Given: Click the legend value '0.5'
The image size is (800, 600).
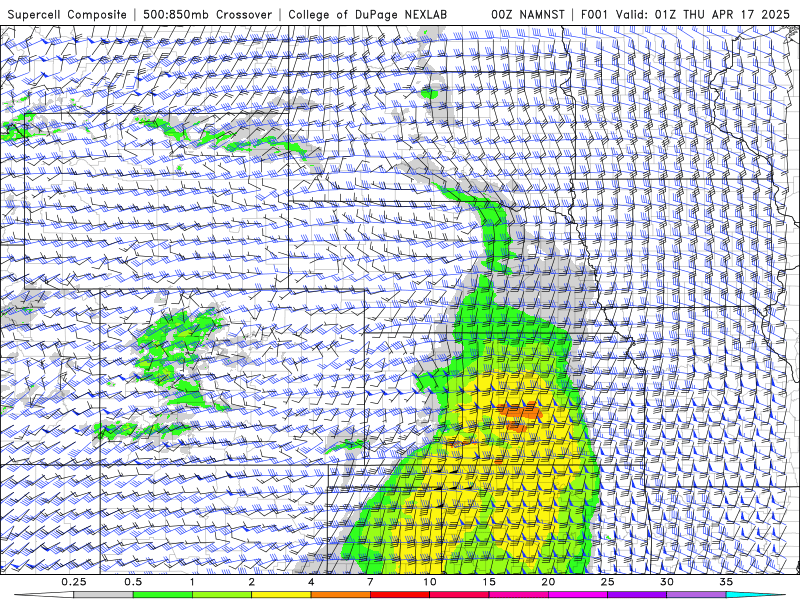Looking at the screenshot, I should [x=133, y=582].
